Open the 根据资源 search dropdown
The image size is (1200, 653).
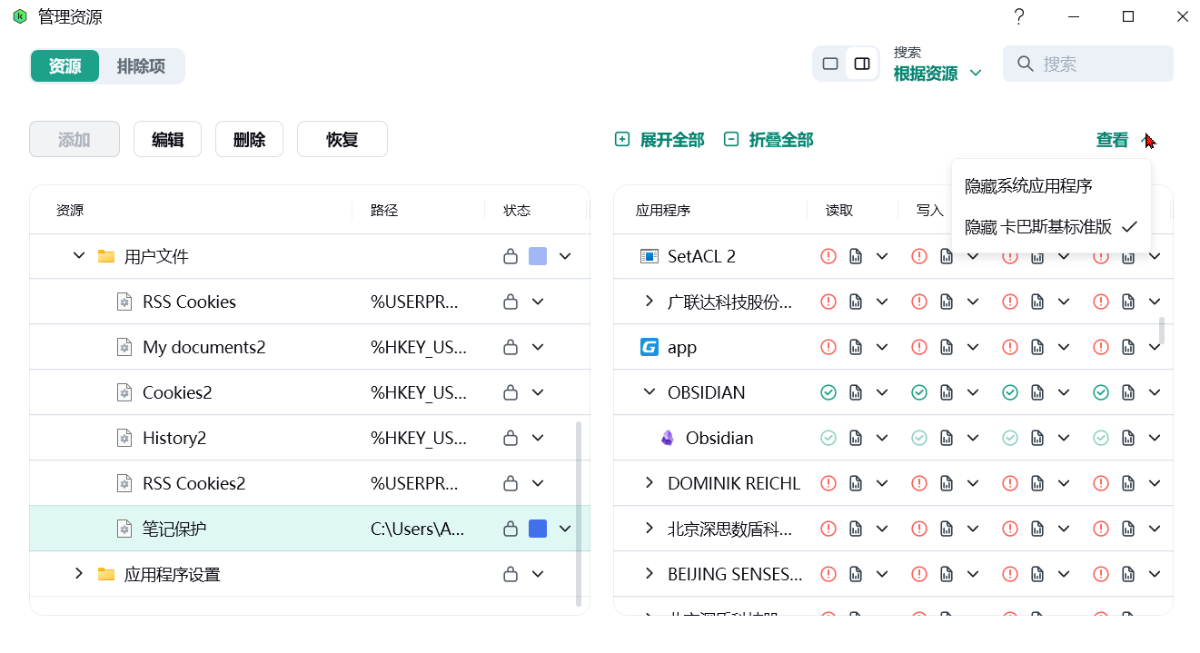[x=937, y=73]
